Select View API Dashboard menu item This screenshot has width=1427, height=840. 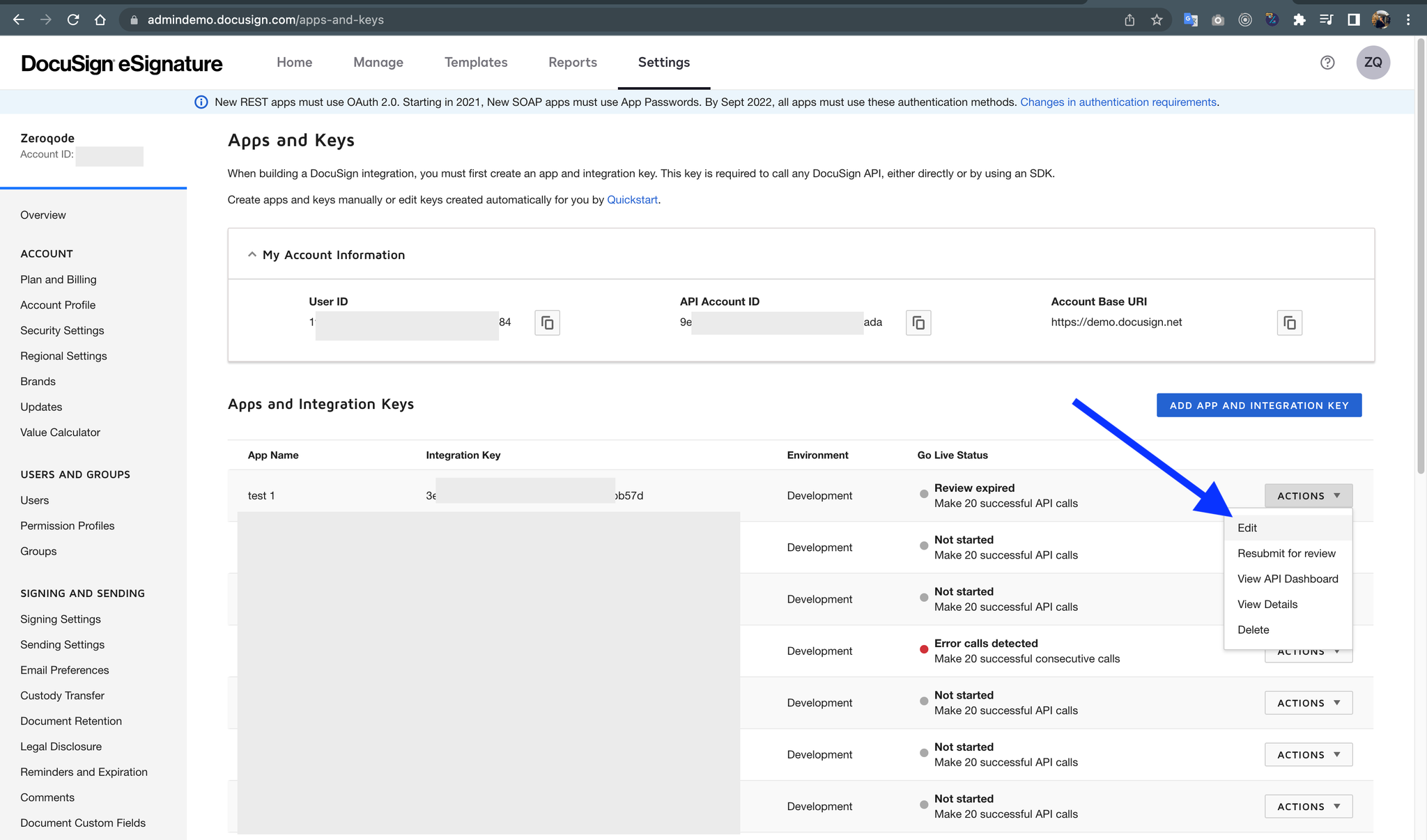pyautogui.click(x=1288, y=579)
